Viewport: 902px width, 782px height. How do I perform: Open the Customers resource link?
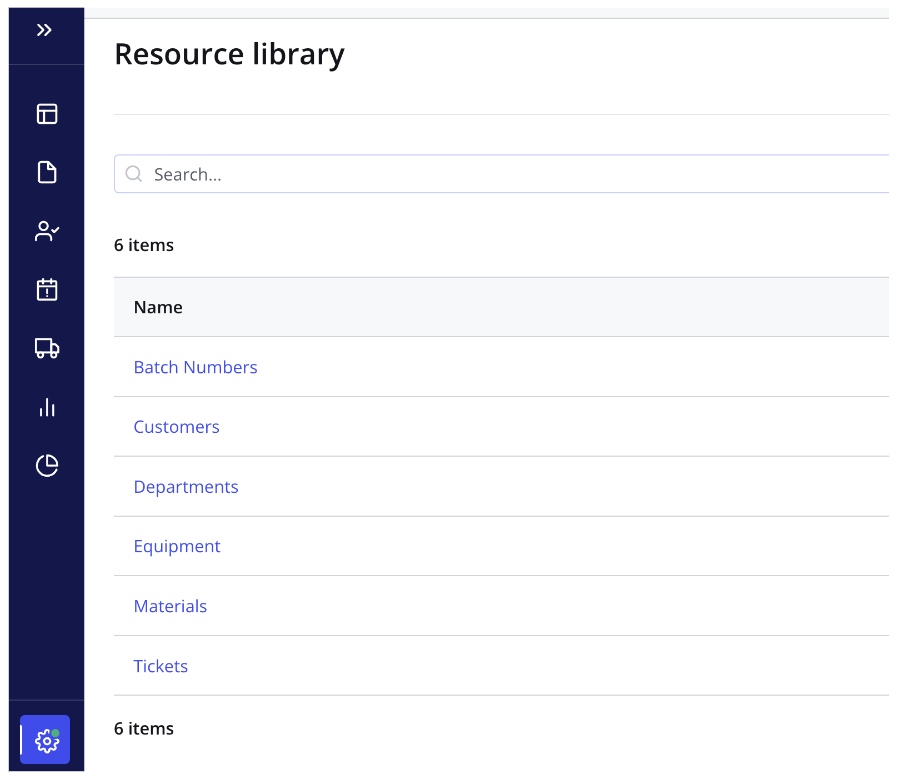pos(176,427)
